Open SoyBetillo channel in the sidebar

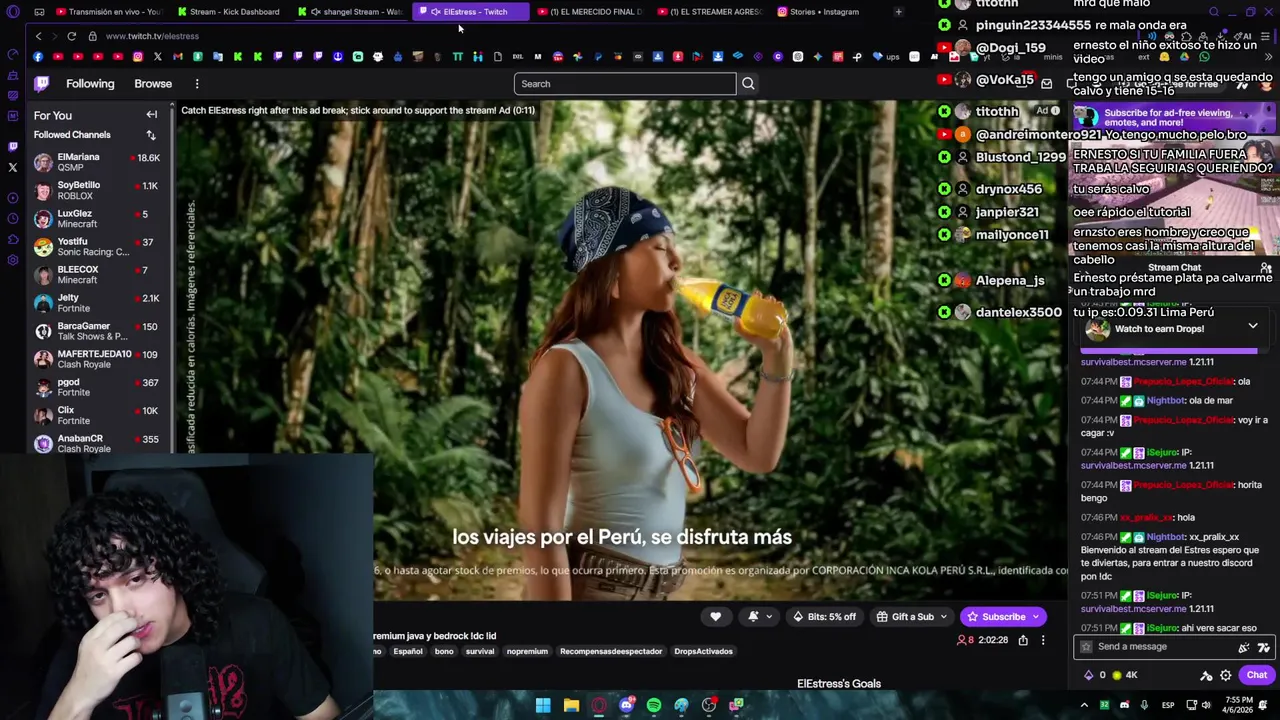97,190
